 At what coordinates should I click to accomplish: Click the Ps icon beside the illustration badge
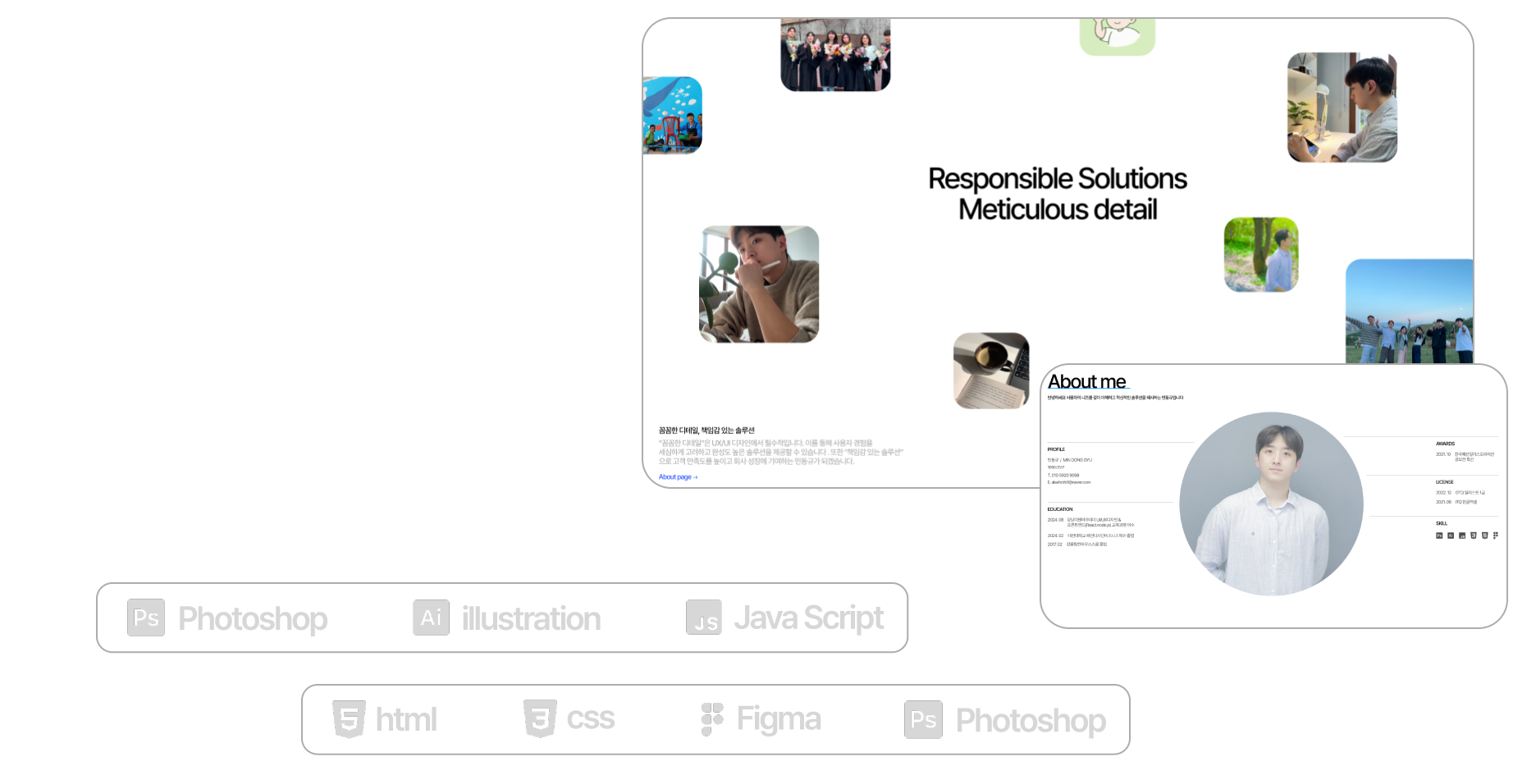146,618
